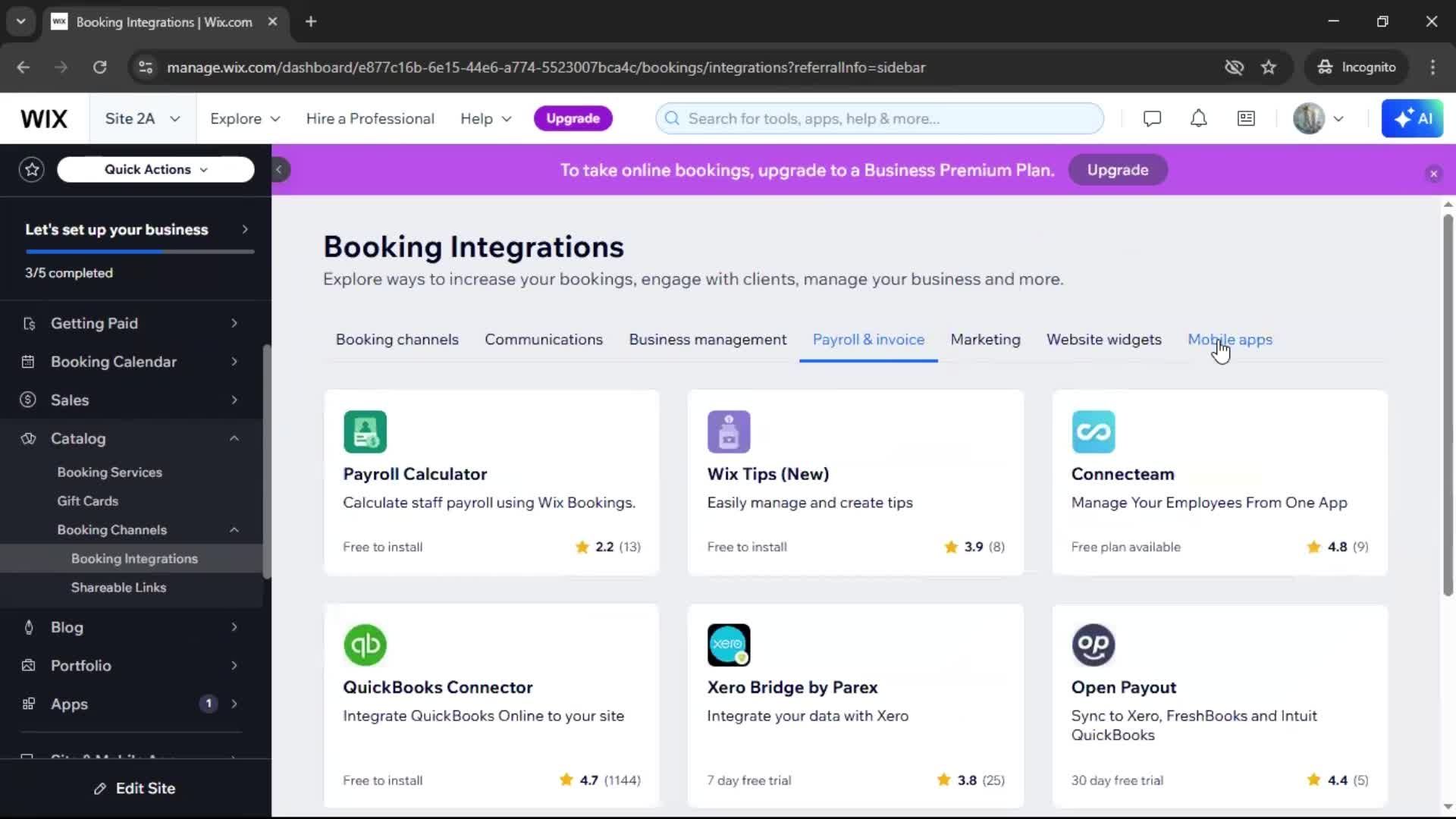Open the notifications bell
1456x819 pixels.
pos(1198,118)
